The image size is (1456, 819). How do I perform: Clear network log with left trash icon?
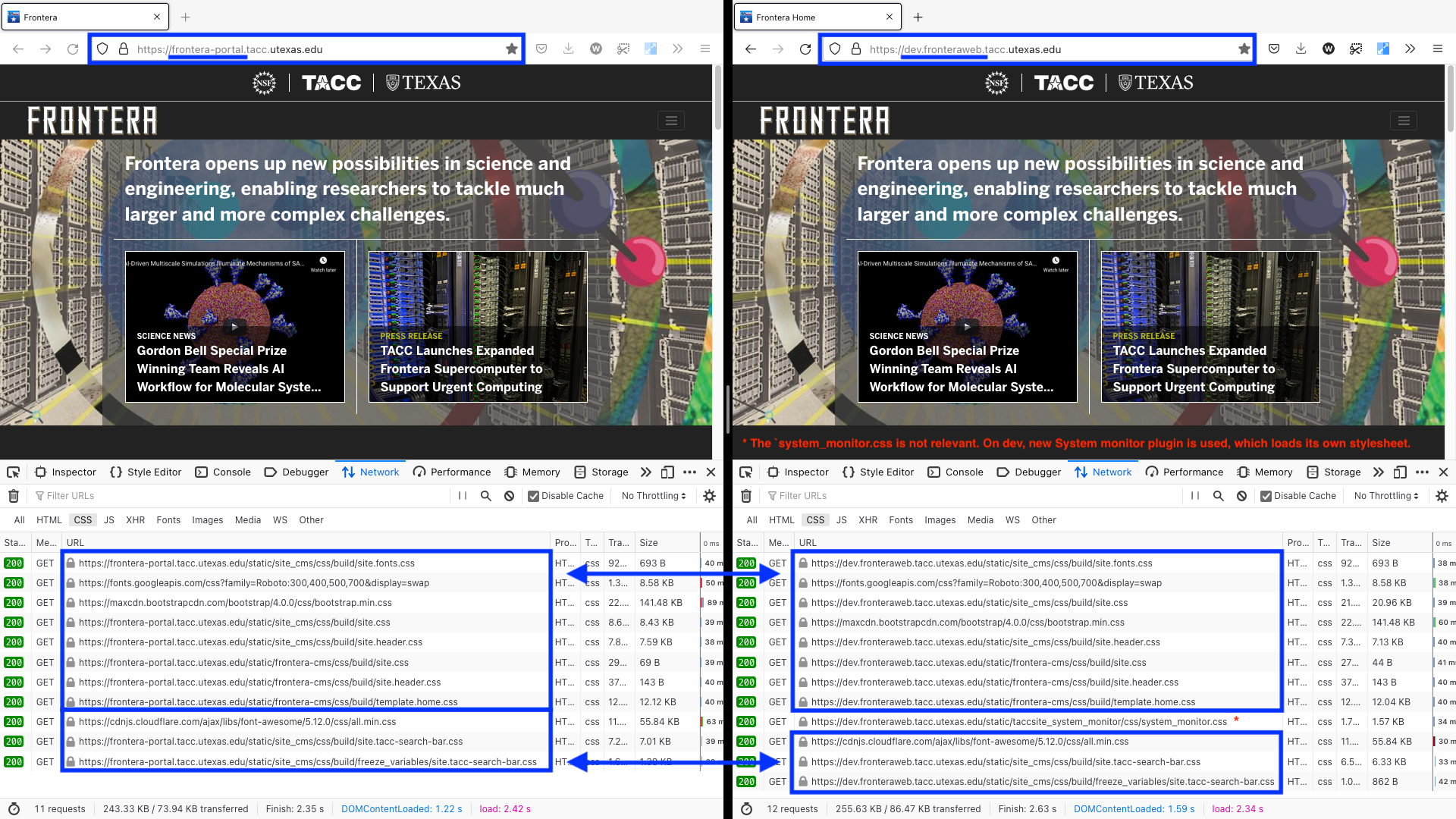click(14, 496)
